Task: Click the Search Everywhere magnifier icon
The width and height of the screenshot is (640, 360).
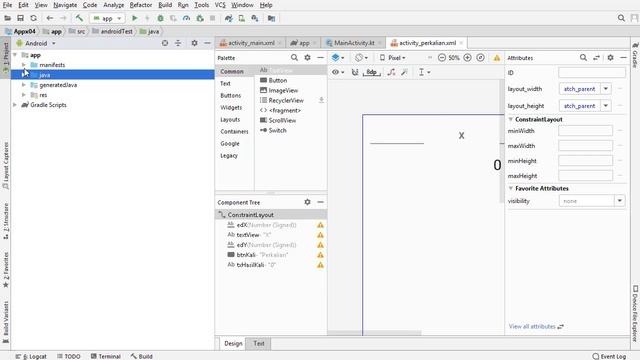Action: (621, 18)
